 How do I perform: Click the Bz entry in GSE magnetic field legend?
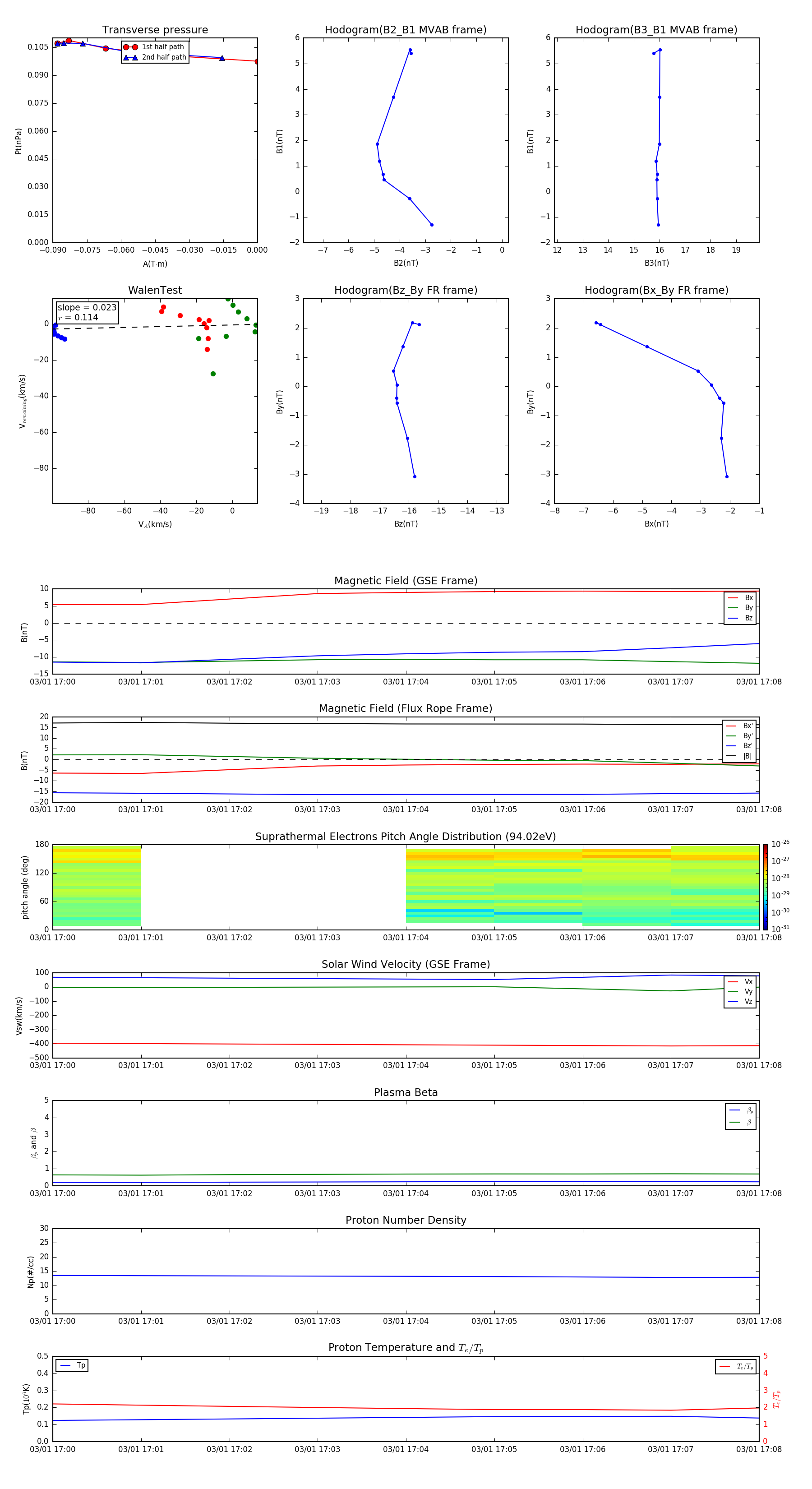[740, 618]
